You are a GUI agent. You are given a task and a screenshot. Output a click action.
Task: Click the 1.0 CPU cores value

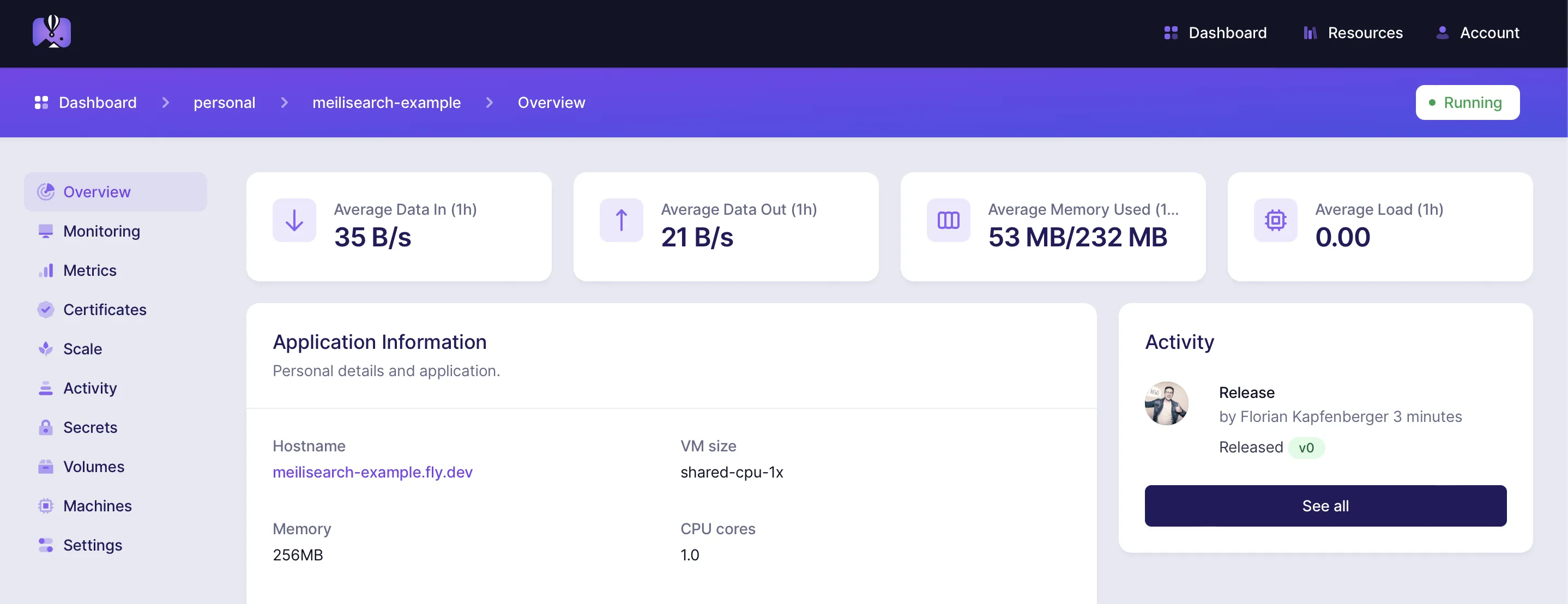point(690,555)
